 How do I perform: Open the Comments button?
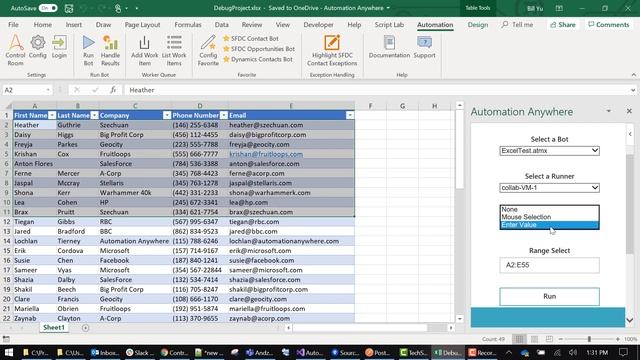tap(608, 24)
